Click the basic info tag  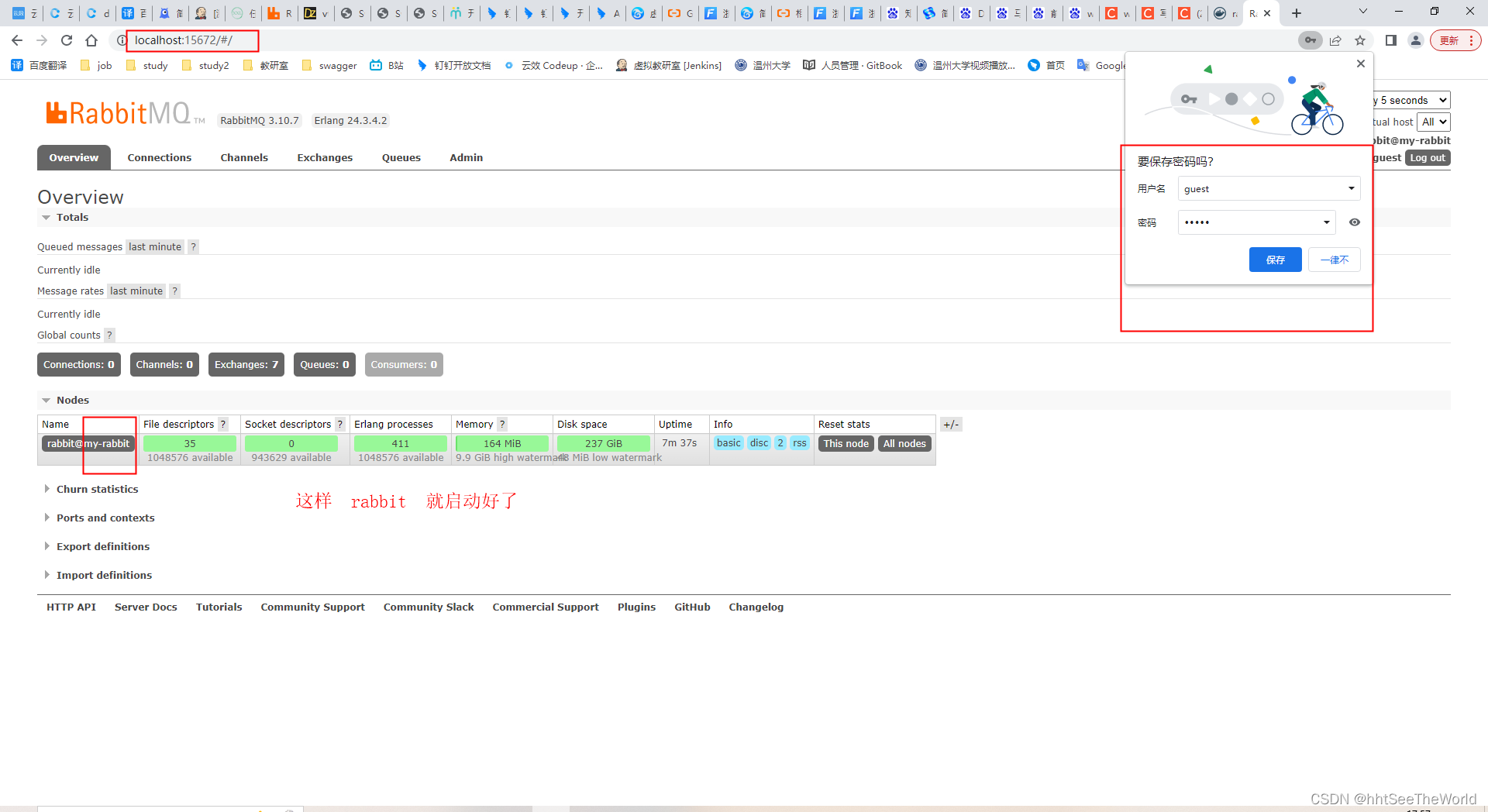(x=728, y=443)
